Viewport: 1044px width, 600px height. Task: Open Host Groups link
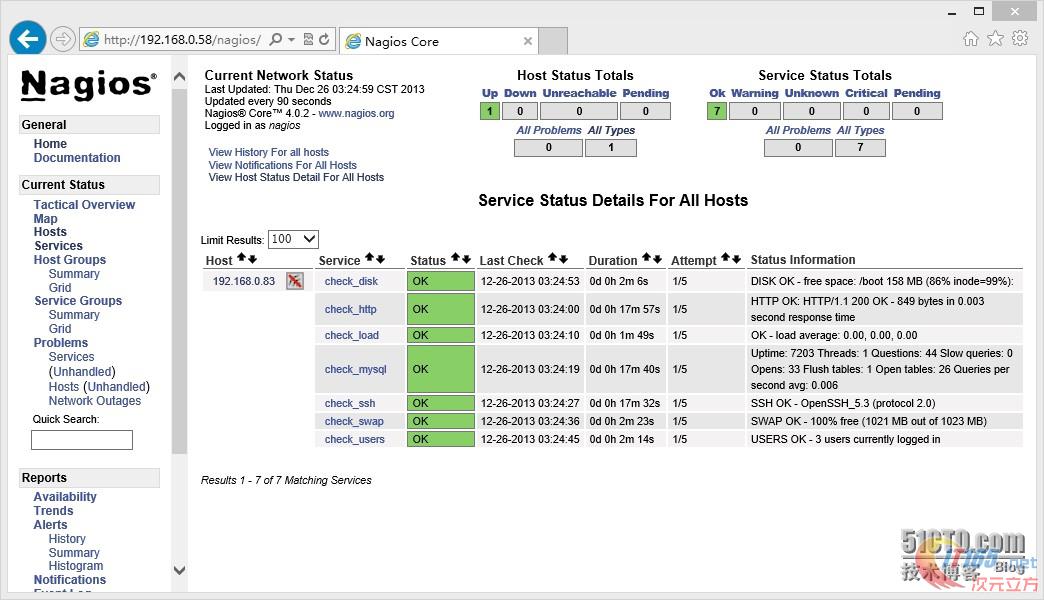pyautogui.click(x=70, y=260)
